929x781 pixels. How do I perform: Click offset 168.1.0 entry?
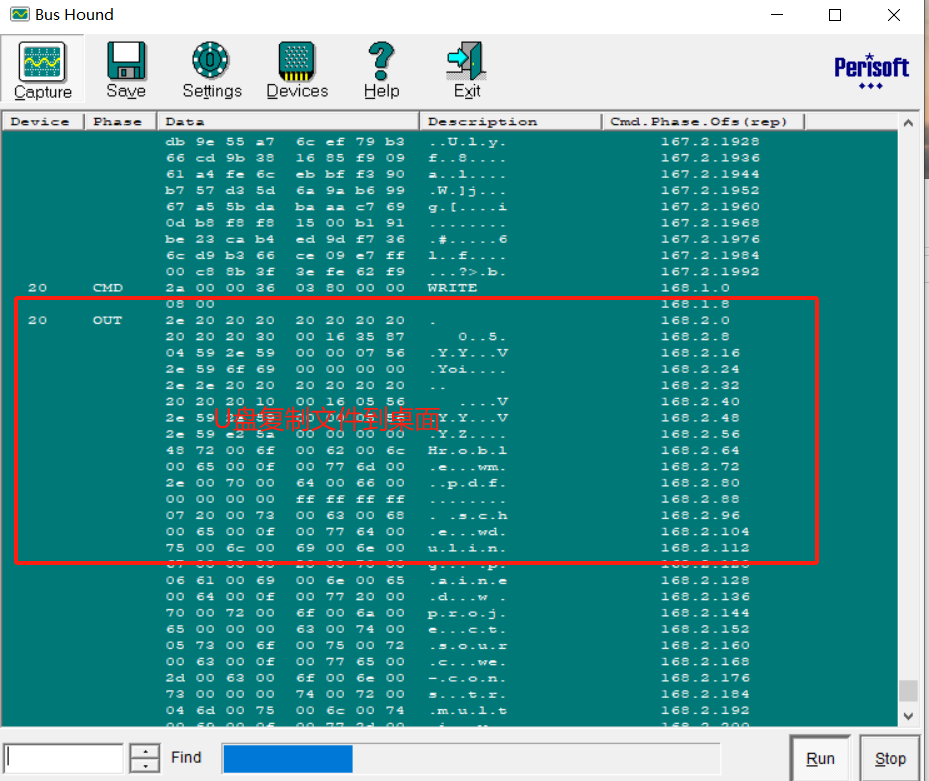[x=695, y=288]
